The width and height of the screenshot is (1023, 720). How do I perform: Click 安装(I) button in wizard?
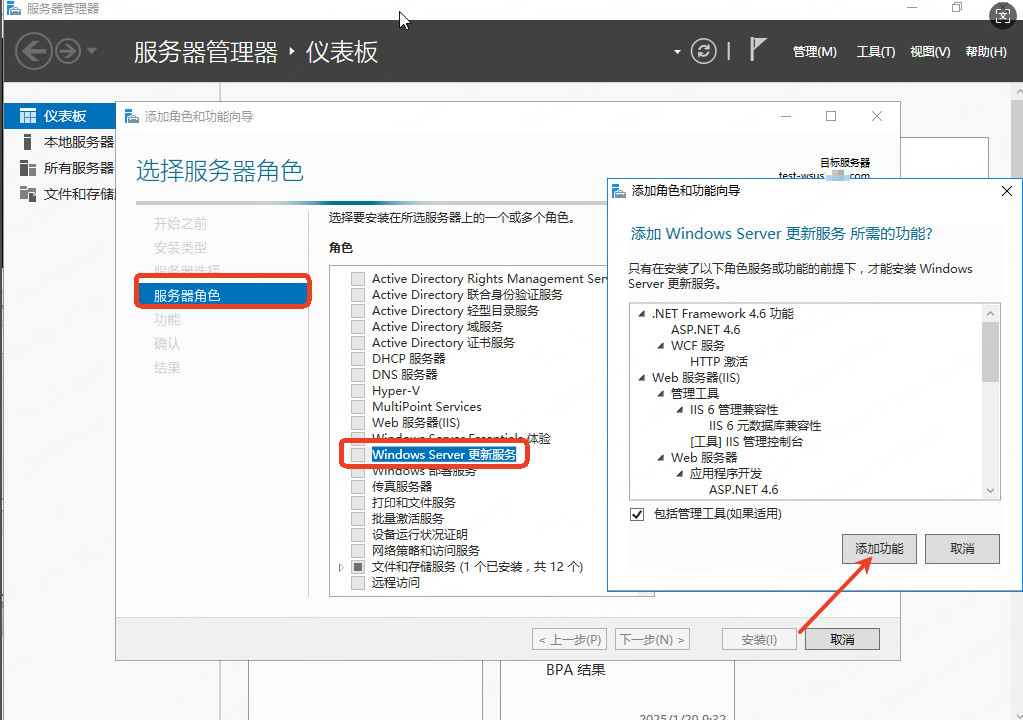pyautogui.click(x=759, y=639)
